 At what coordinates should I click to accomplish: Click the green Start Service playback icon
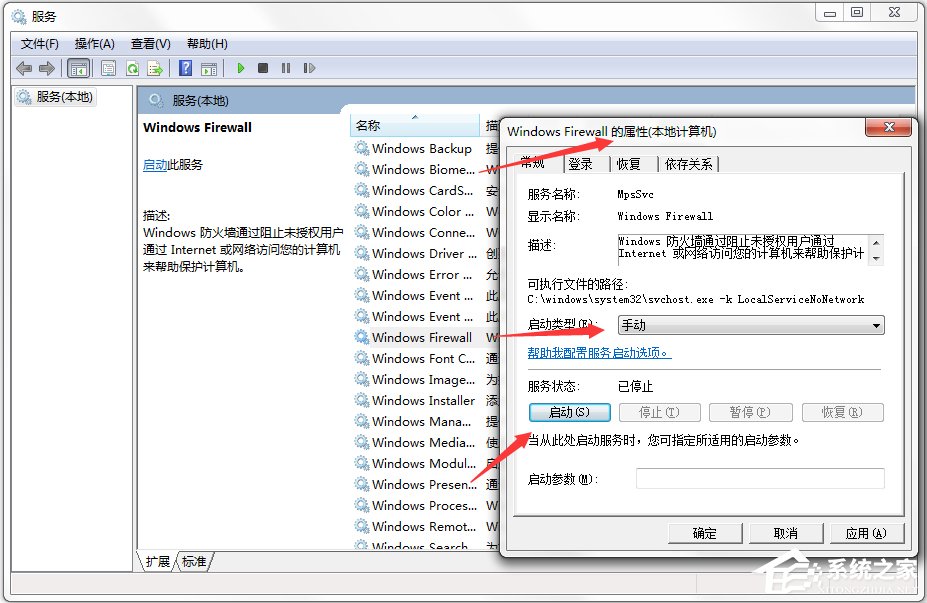coord(240,67)
